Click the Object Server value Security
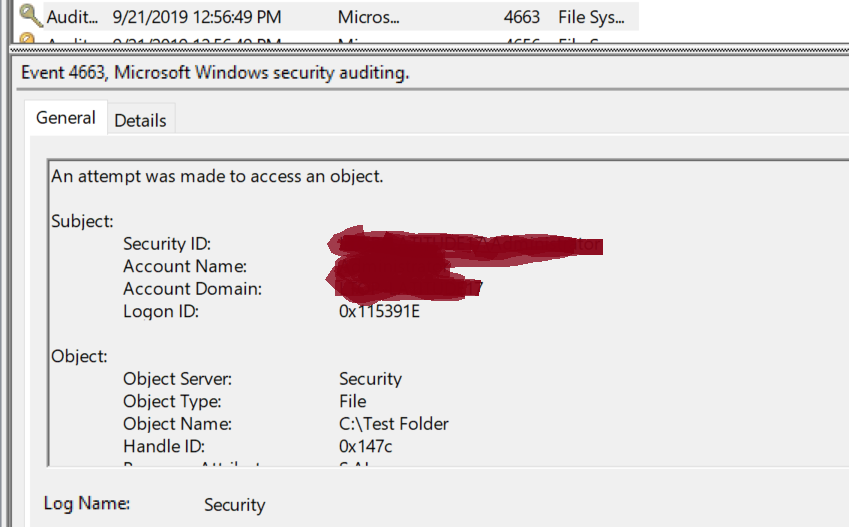Screen dimensions: 849x527 370,379
